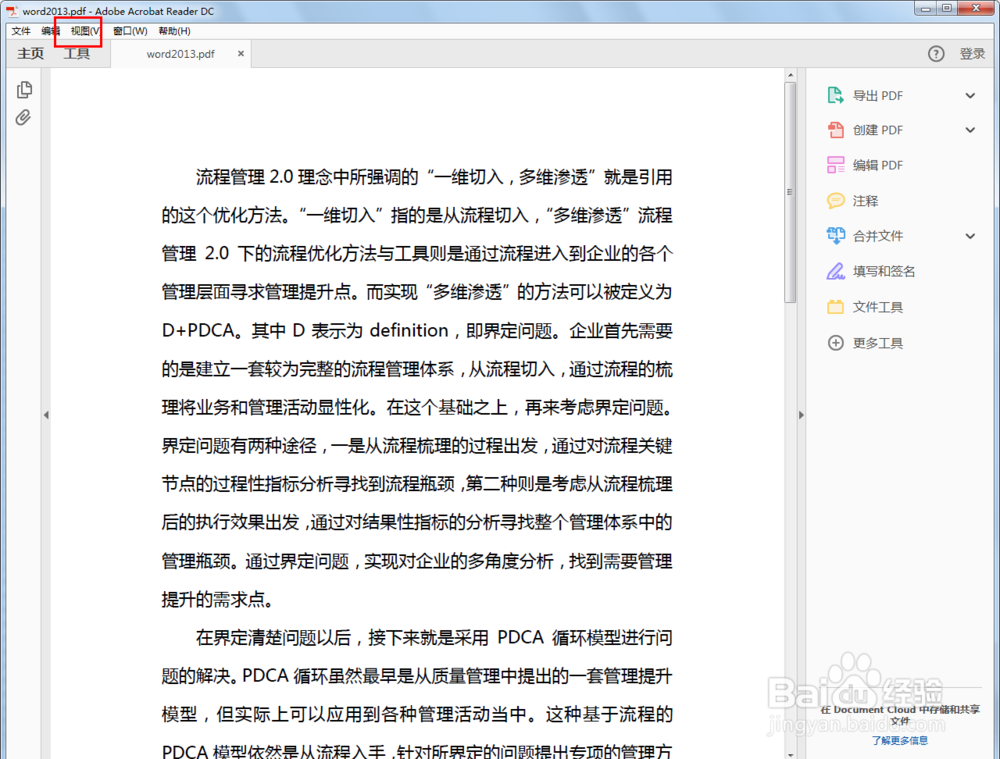Collapse the right tools pane arrow
Viewport: 1000px width, 759px height.
pos(801,414)
